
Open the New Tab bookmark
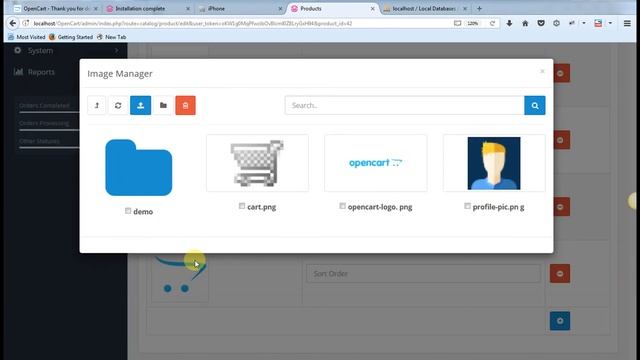coord(111,37)
